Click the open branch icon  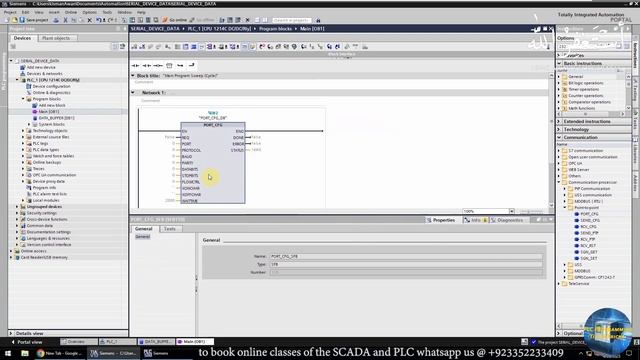point(180,65)
